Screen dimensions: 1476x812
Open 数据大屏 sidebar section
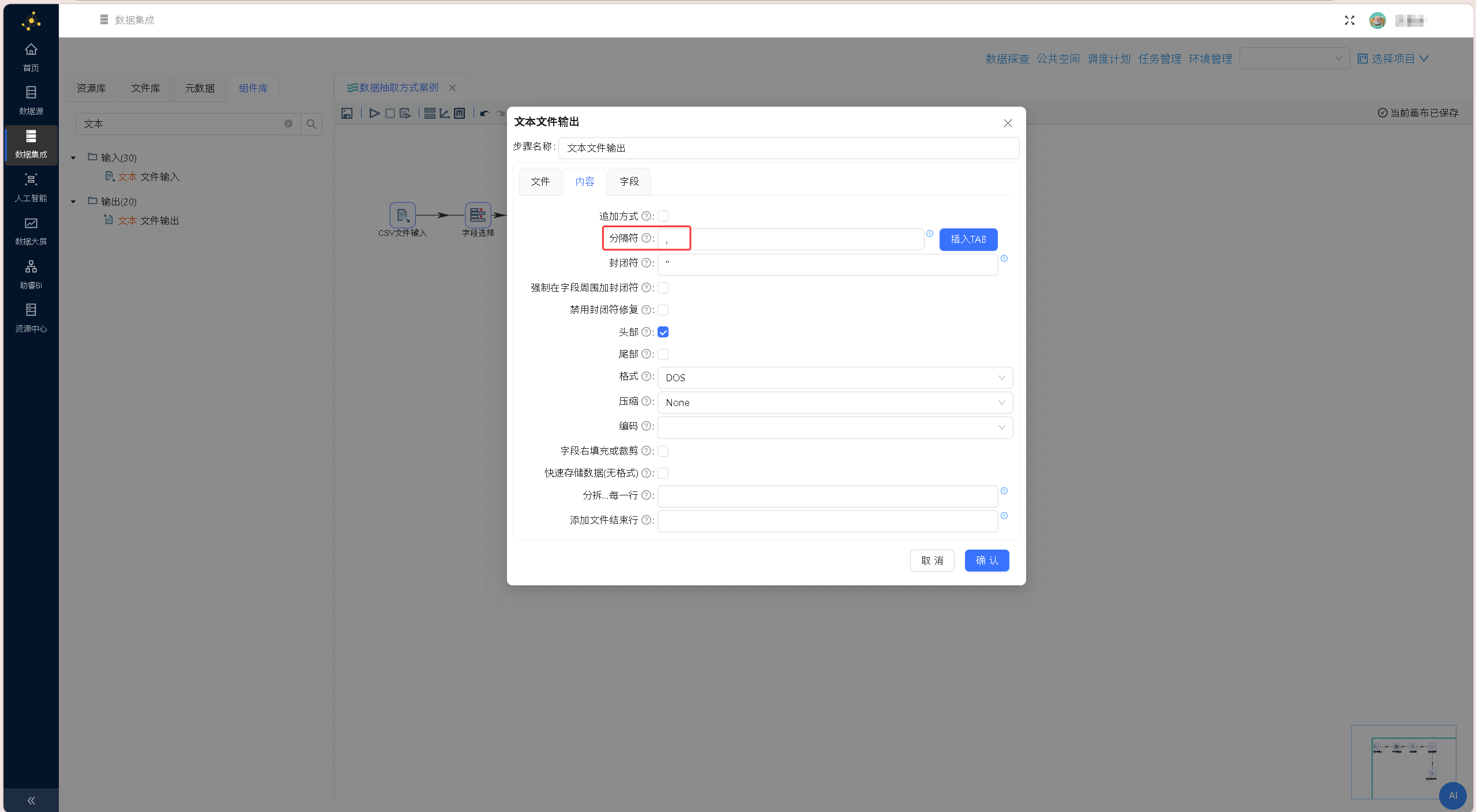pos(31,231)
